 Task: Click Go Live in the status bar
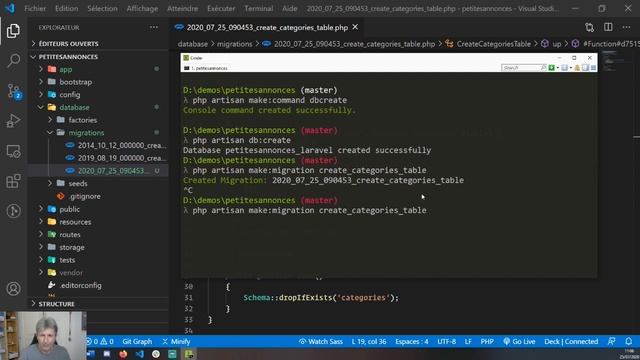[x=519, y=341]
